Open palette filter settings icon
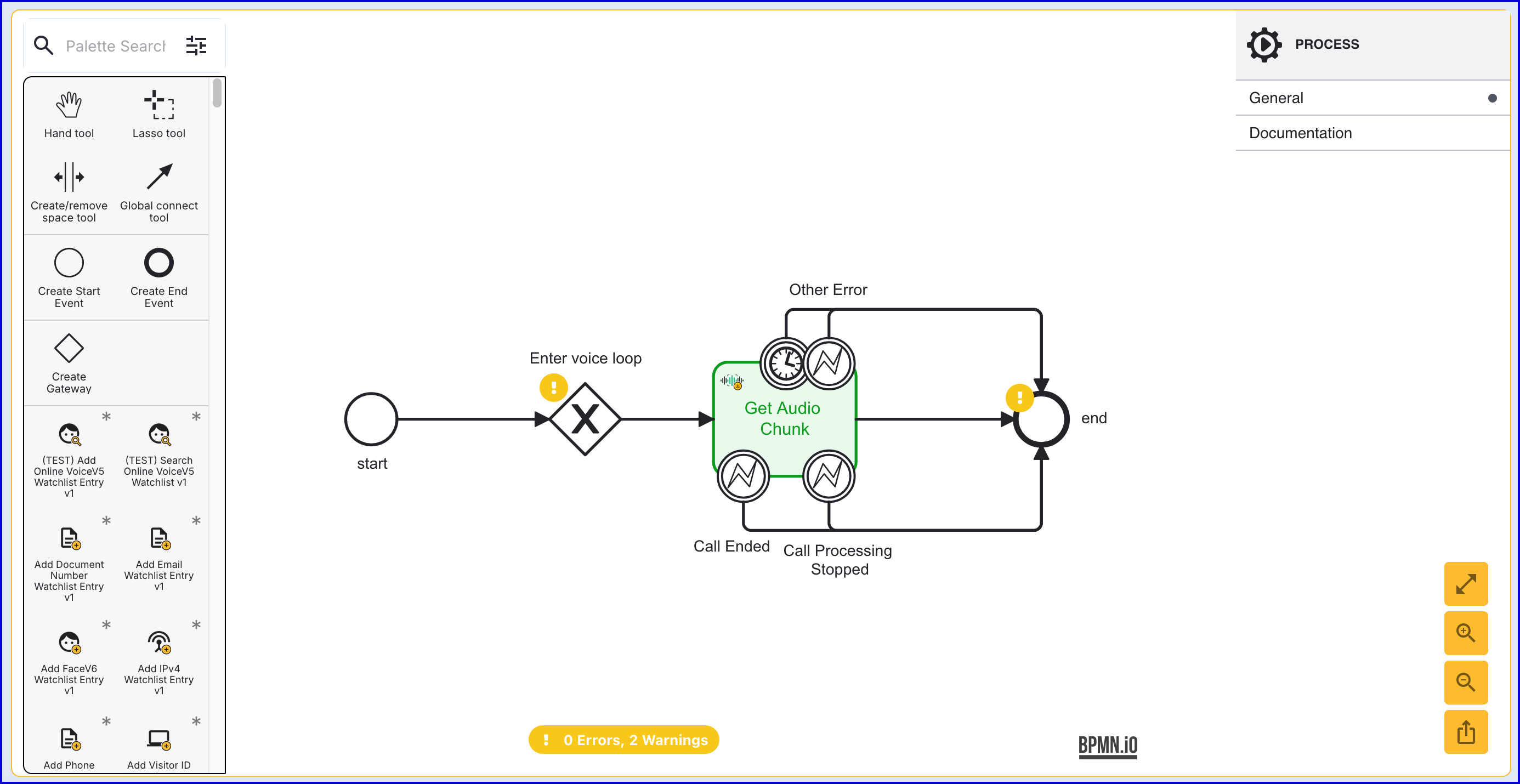This screenshot has width=1520, height=784. (x=196, y=46)
